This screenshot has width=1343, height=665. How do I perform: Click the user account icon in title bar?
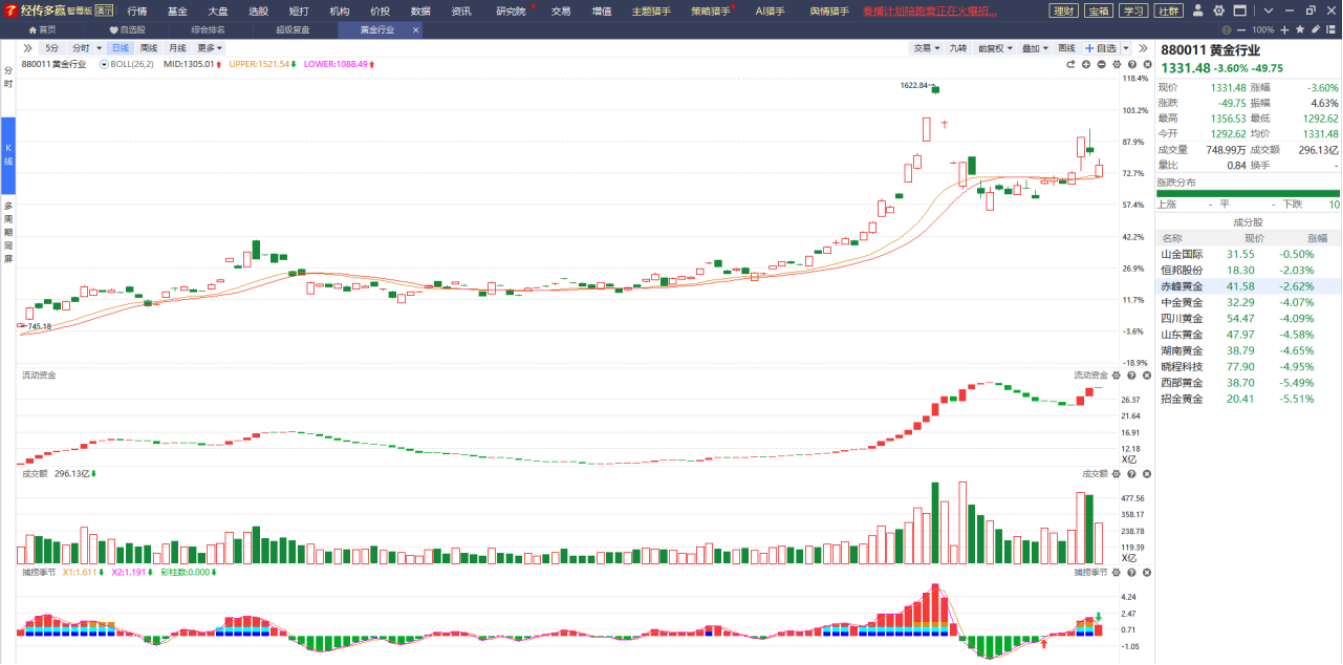(1200, 11)
